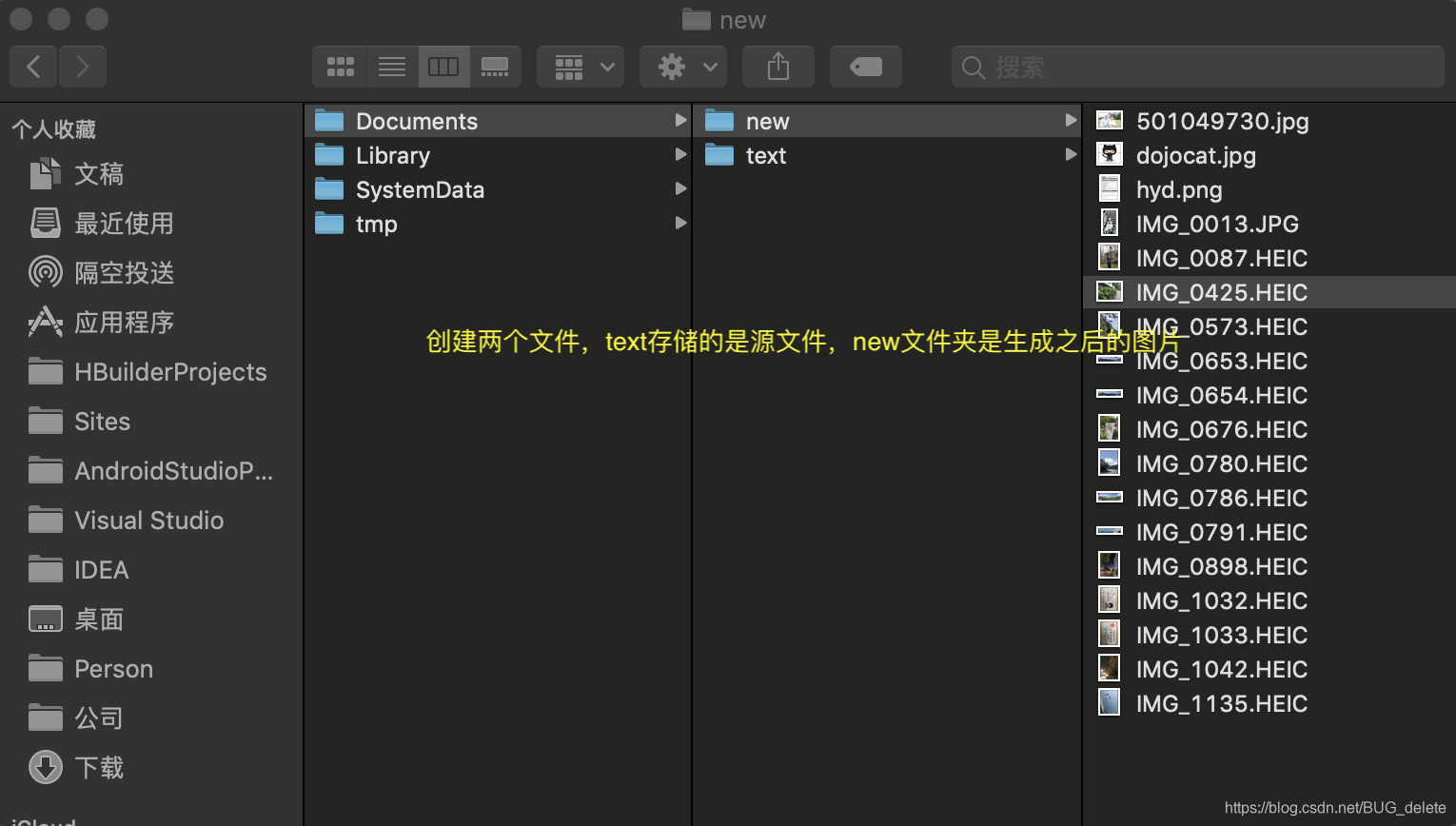
Task: Switch to icon grid view
Action: click(x=340, y=67)
